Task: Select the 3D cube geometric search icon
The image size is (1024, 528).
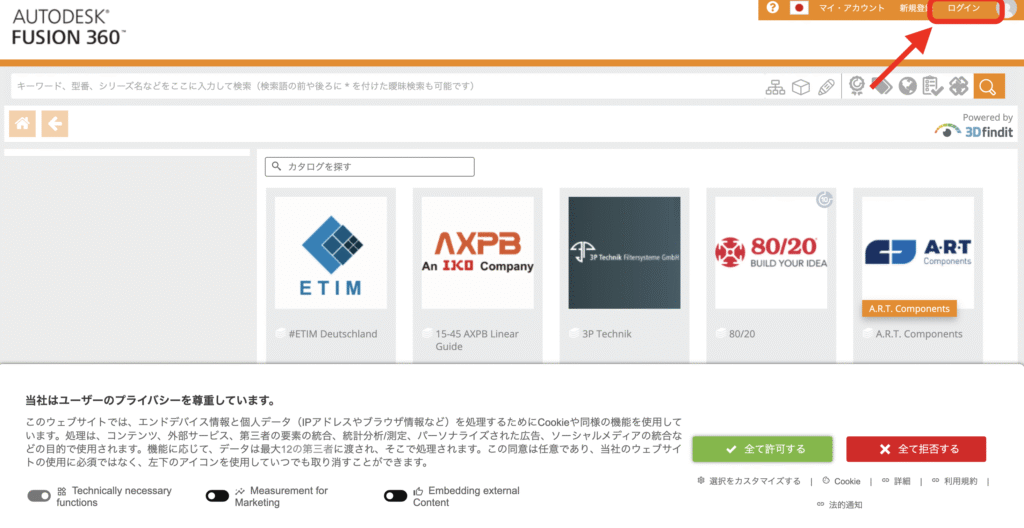Action: (800, 87)
